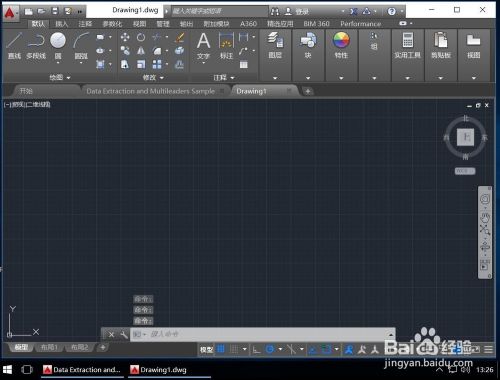The image size is (500, 380).
Task: Click the Erase tool icon
Action: pos(180,37)
